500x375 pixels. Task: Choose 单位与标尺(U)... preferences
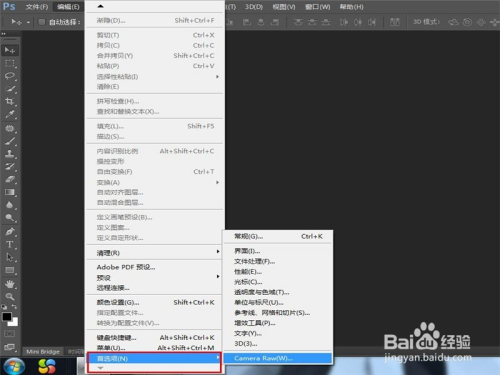[x=278, y=302]
